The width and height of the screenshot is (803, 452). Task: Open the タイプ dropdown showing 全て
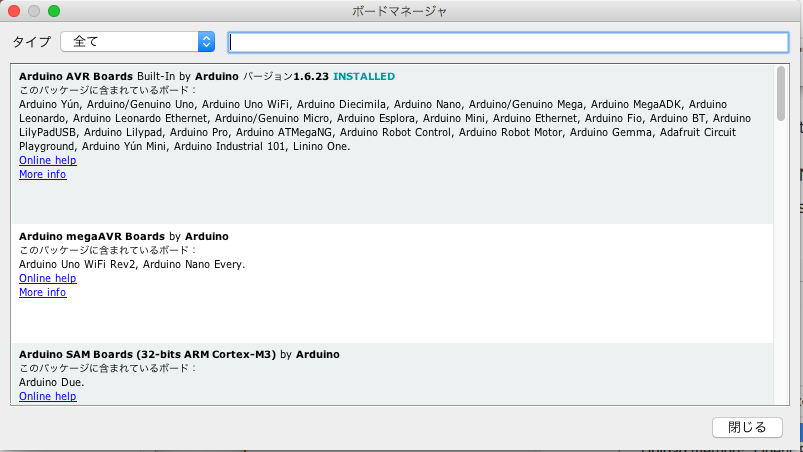[138, 41]
